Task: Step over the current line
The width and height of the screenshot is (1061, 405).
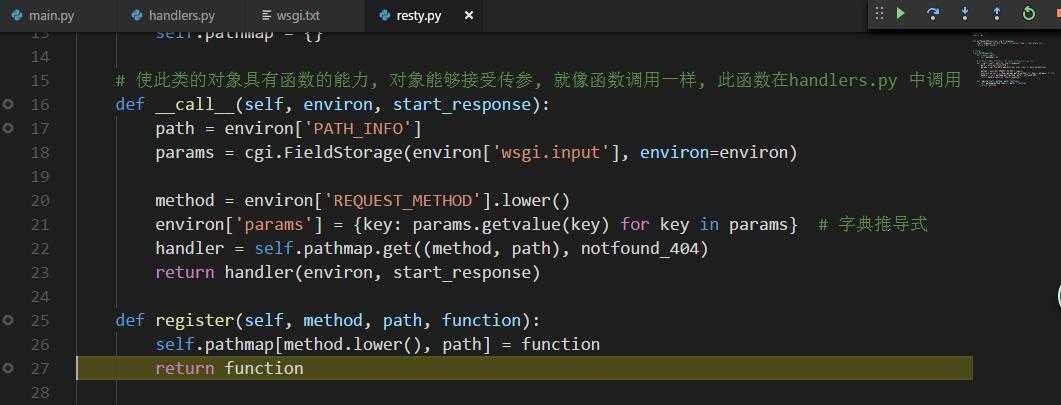Action: (x=933, y=14)
